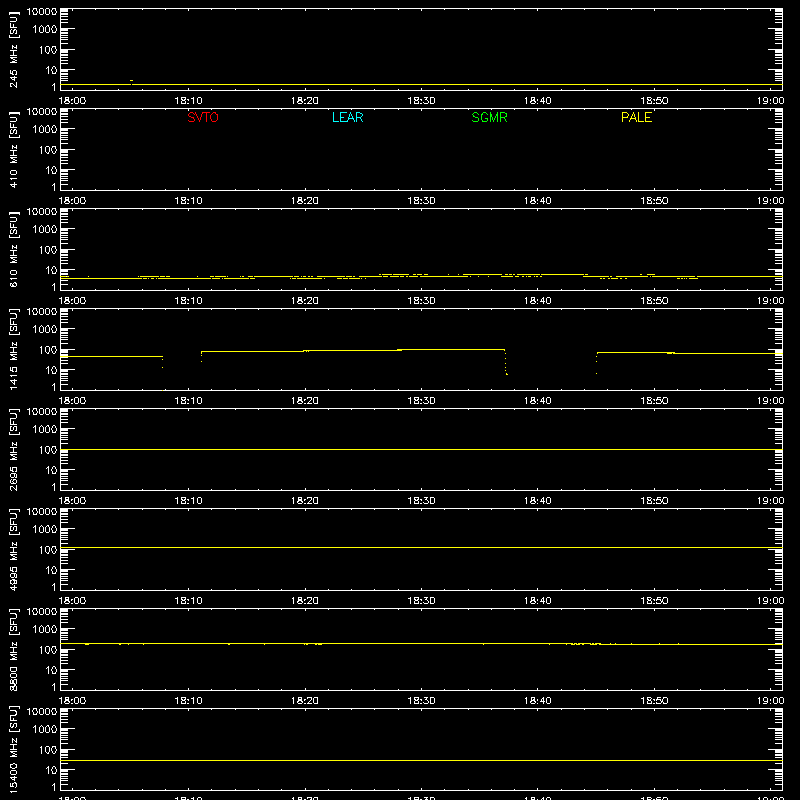
Task: Select the 610 MHz [SFU] axis label
Action: click(14, 249)
